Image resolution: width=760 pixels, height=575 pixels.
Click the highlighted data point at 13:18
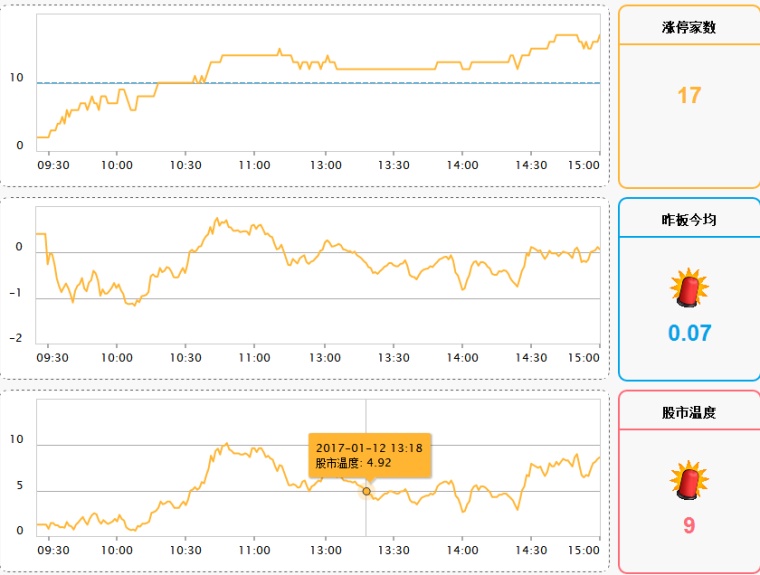366,491
